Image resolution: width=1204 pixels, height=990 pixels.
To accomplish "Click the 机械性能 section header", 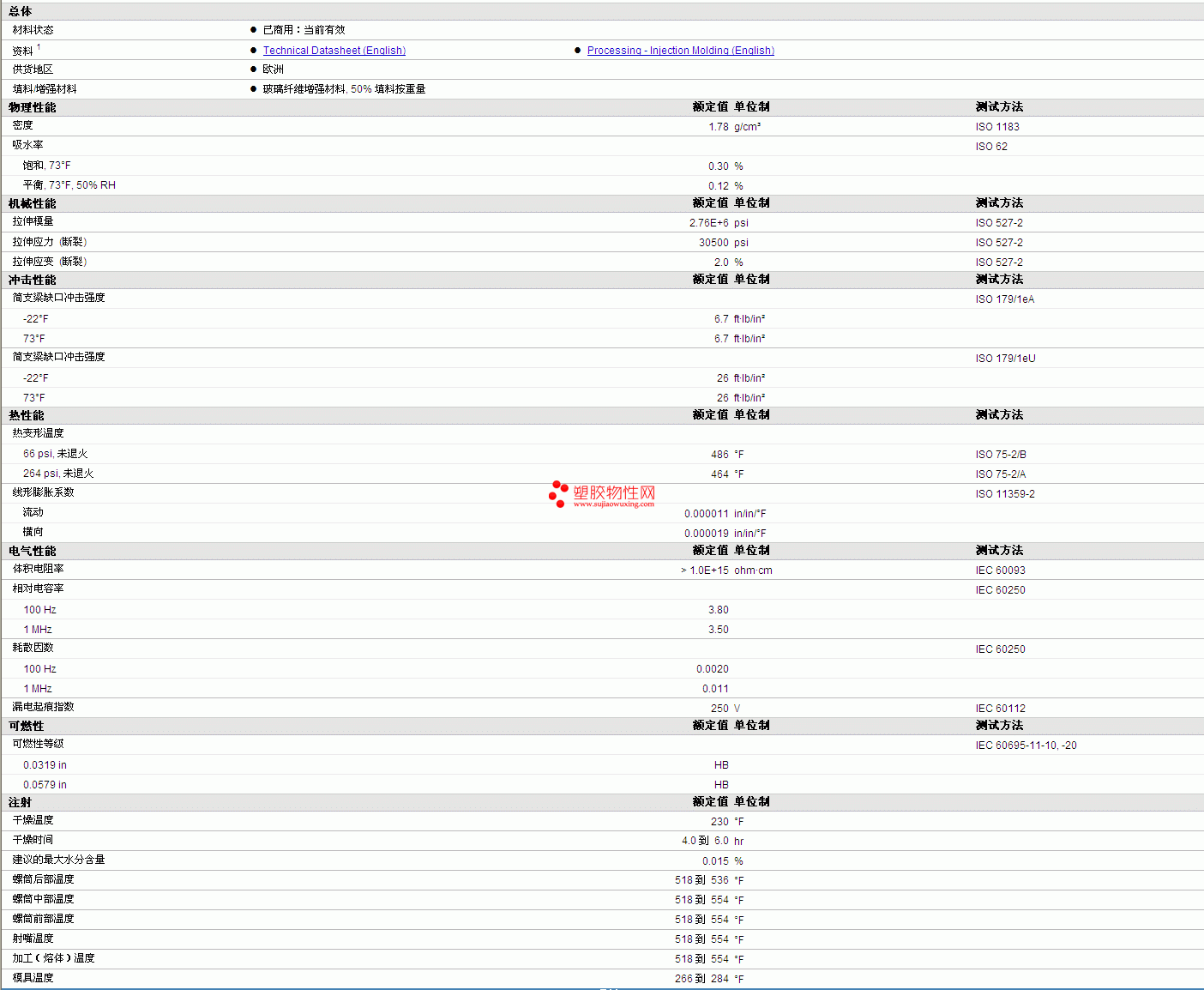I will 33,203.
